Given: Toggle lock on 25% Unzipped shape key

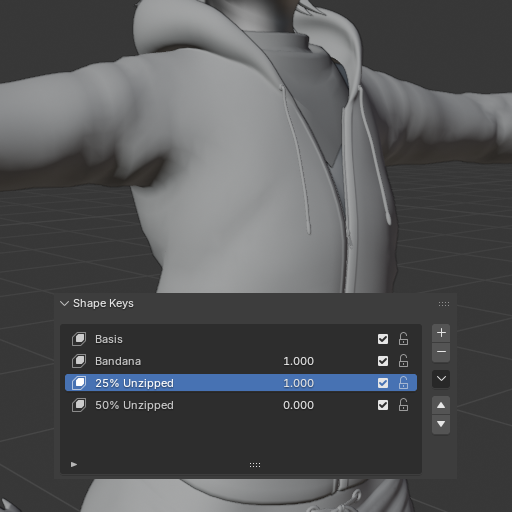Looking at the screenshot, I should pyautogui.click(x=403, y=383).
